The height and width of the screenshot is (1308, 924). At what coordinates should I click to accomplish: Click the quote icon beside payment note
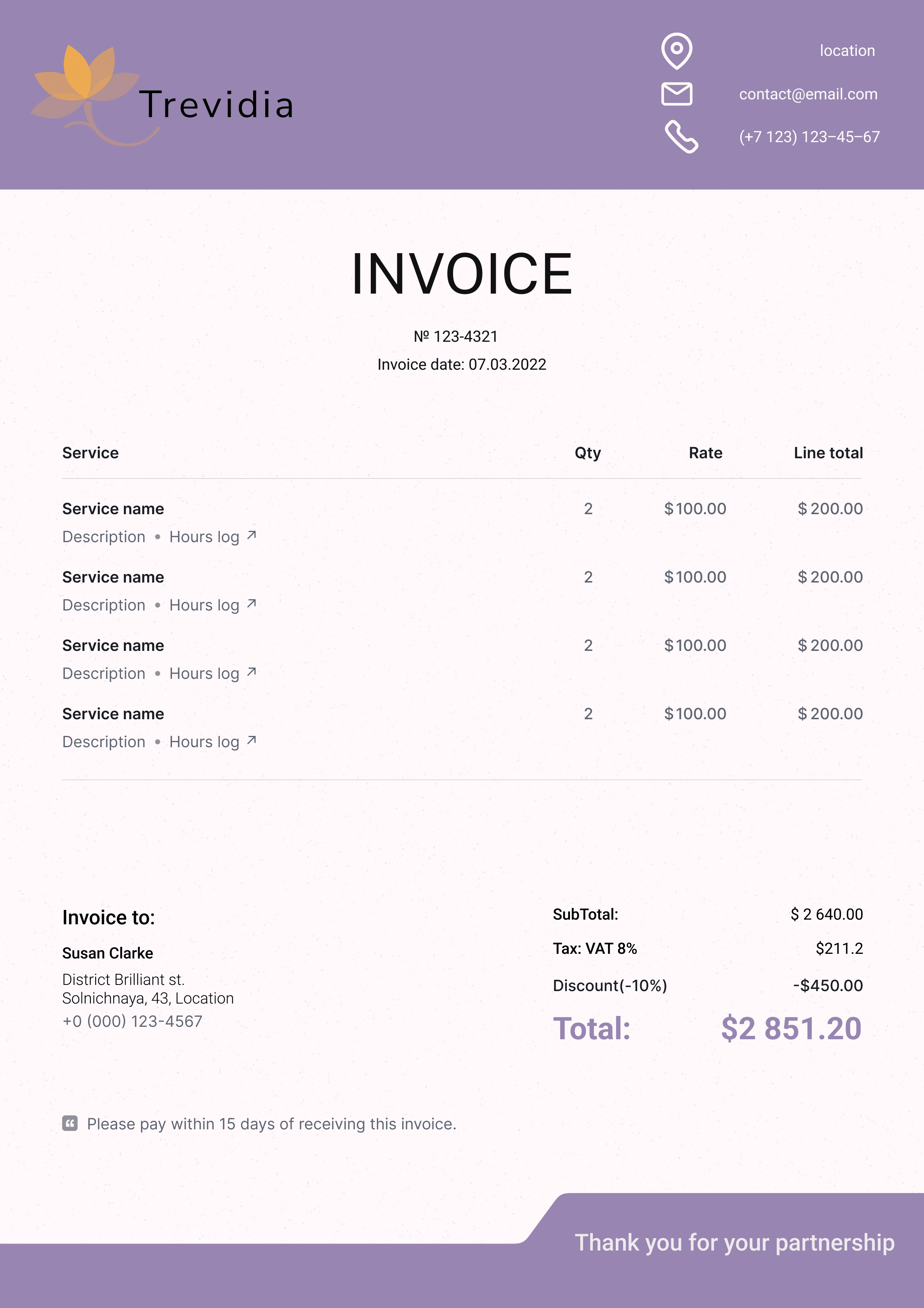pos(69,1124)
